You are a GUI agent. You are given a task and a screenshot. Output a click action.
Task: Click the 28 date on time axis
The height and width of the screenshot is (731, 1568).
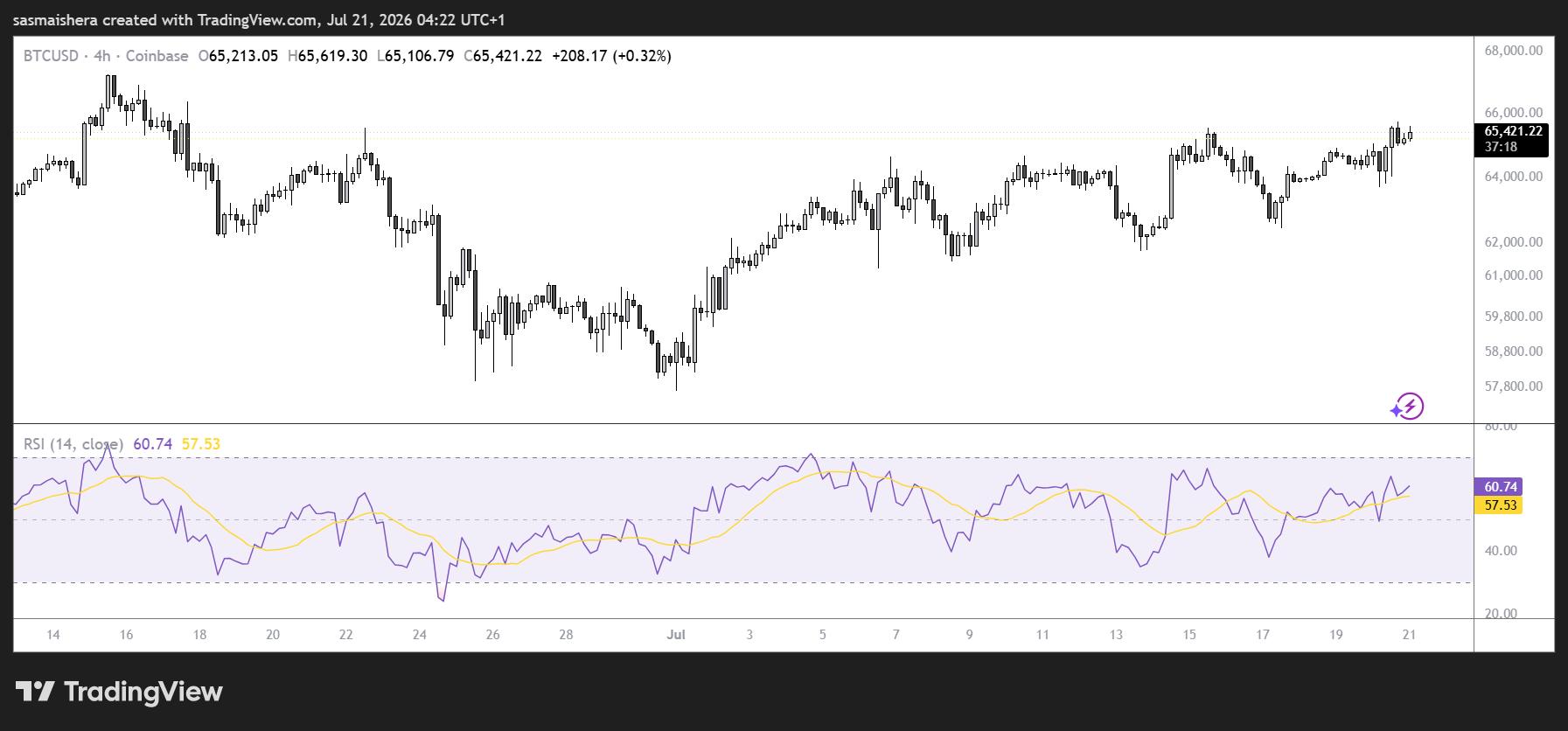567,635
